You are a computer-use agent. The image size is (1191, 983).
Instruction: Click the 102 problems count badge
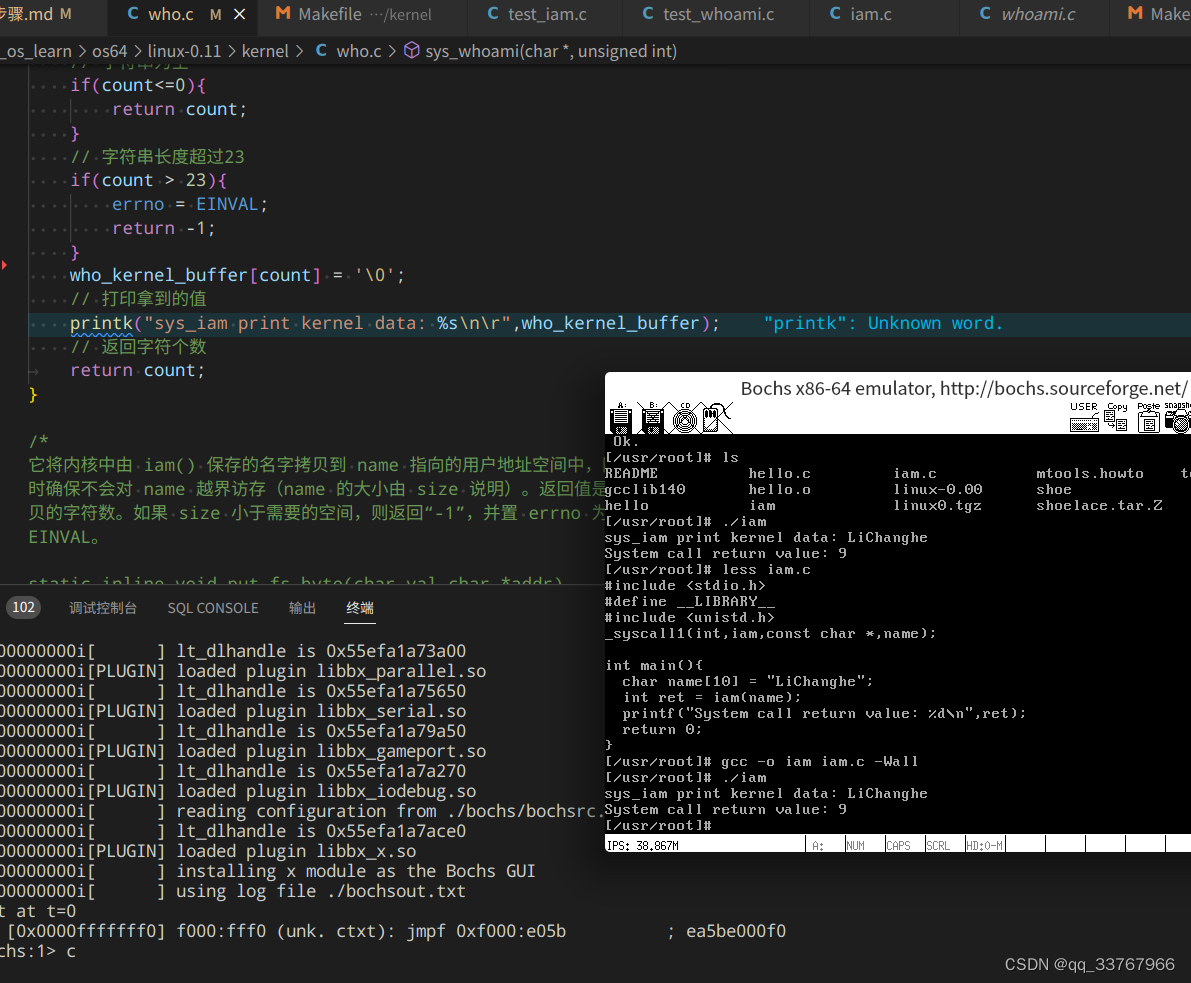(x=24, y=607)
